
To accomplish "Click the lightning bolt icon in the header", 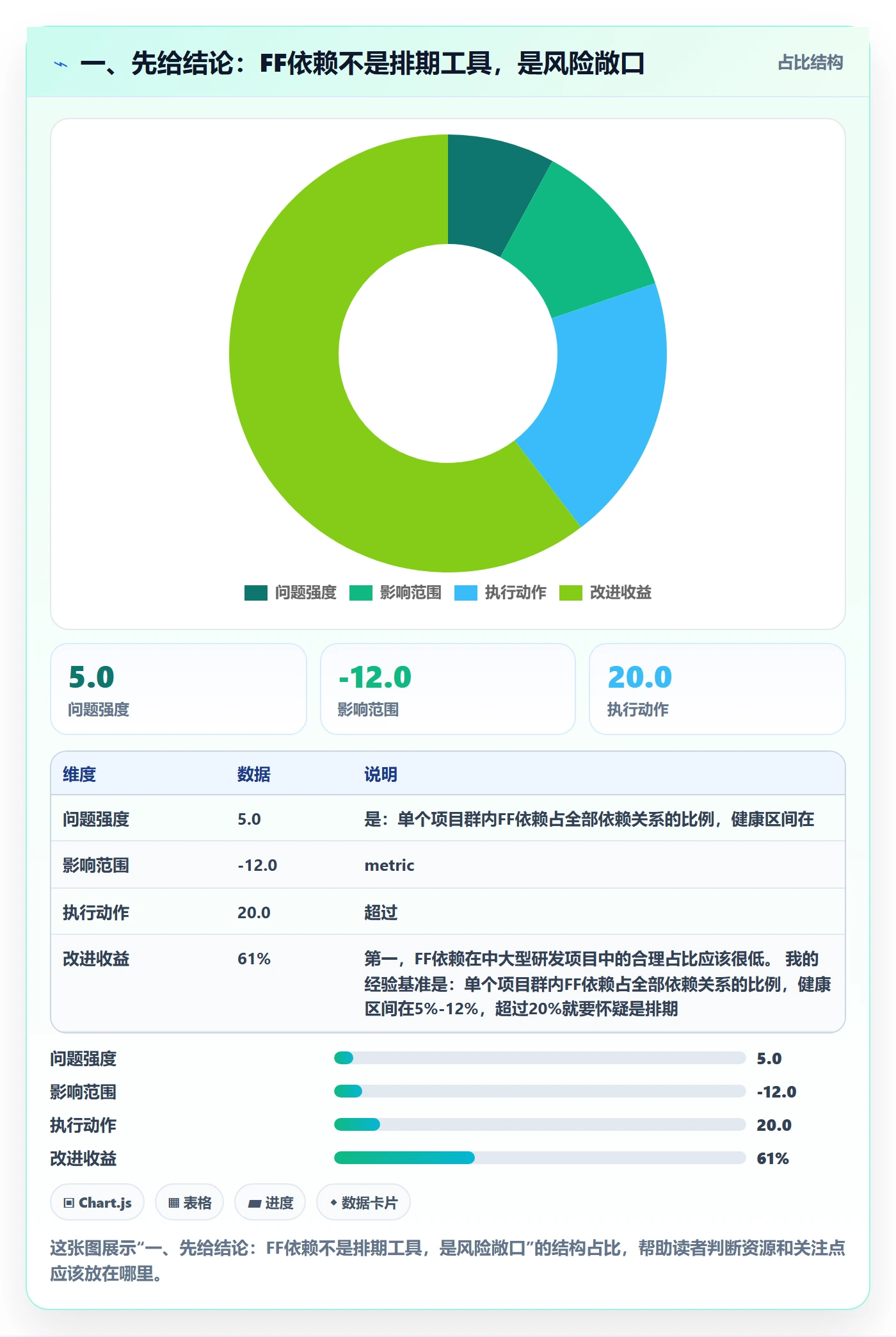I will pyautogui.click(x=61, y=64).
